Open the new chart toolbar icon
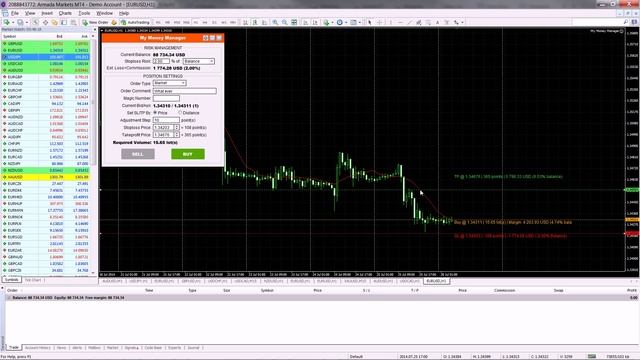Screen dimensions: 640x360 pyautogui.click(x=7, y=22)
